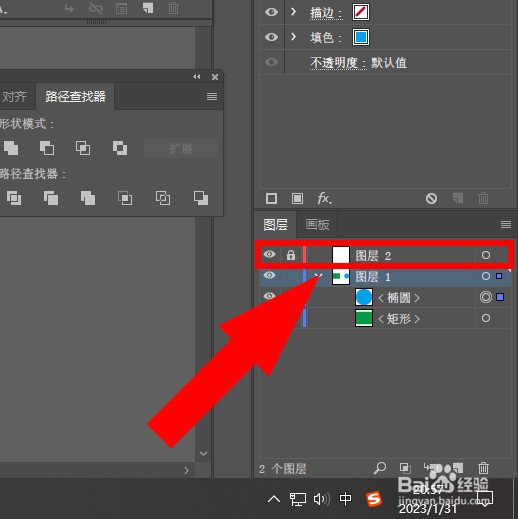Viewport: 518px width, 519px height.
Task: Hide 图层 1 using its eye icon
Action: 270,275
